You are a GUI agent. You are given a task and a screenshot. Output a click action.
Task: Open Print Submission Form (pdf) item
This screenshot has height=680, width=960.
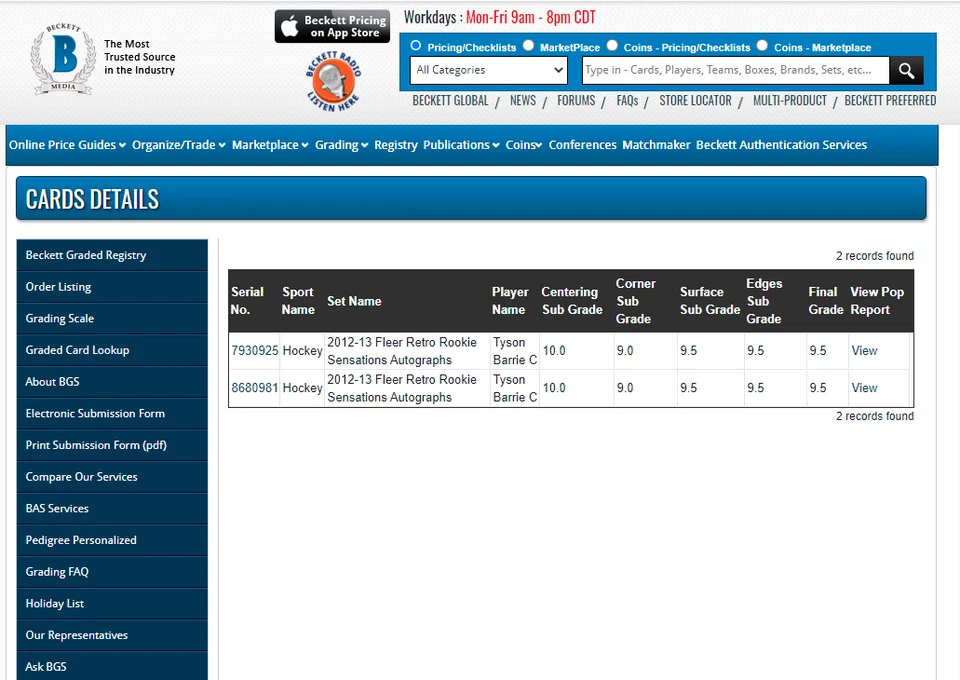click(x=112, y=445)
